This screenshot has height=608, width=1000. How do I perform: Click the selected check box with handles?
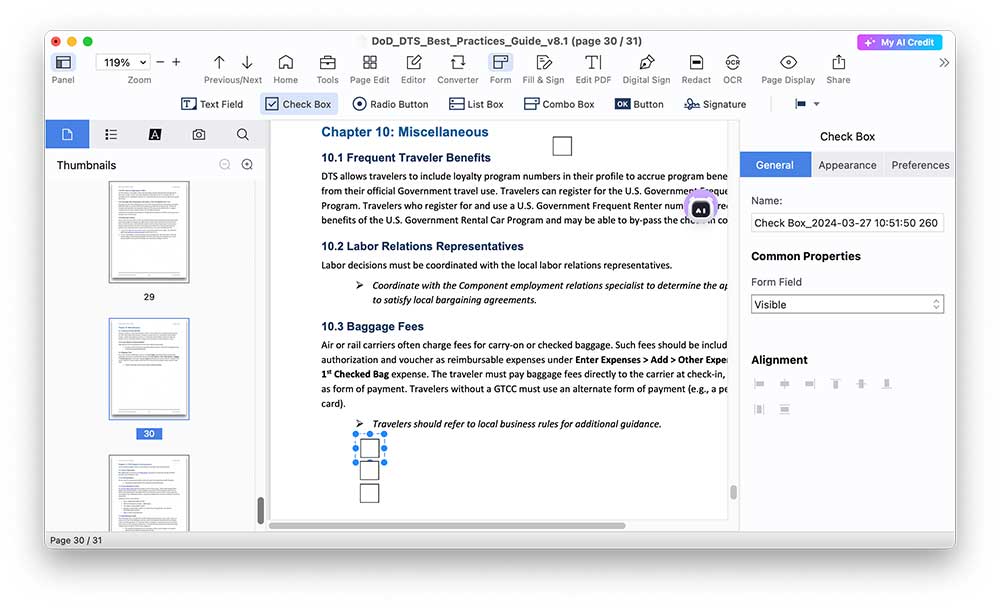(370, 448)
